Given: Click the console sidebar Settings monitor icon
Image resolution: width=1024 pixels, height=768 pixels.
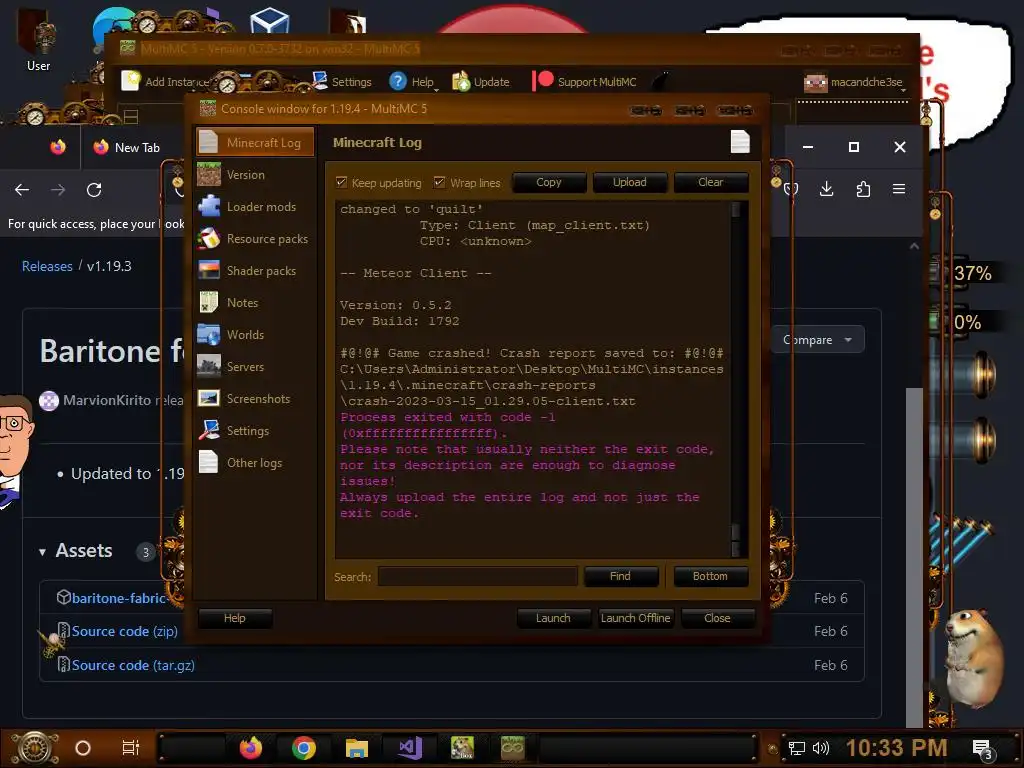Looking at the screenshot, I should (209, 430).
